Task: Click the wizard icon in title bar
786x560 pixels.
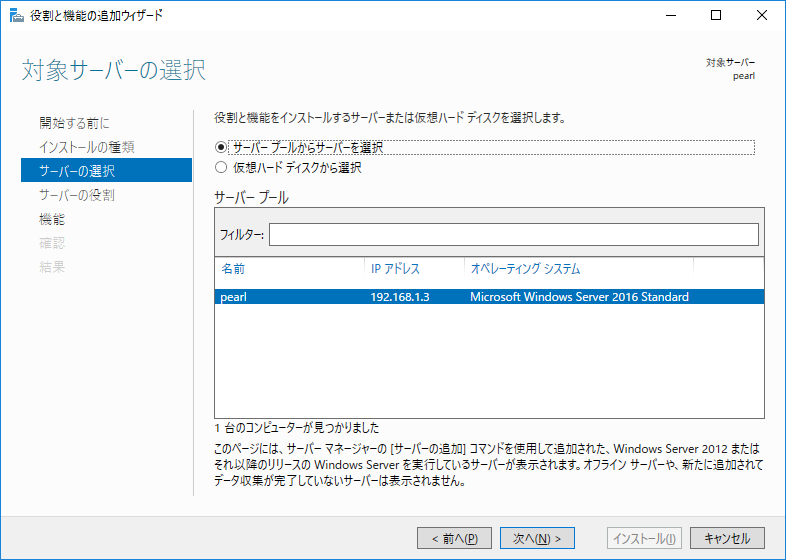Action: tap(16, 16)
